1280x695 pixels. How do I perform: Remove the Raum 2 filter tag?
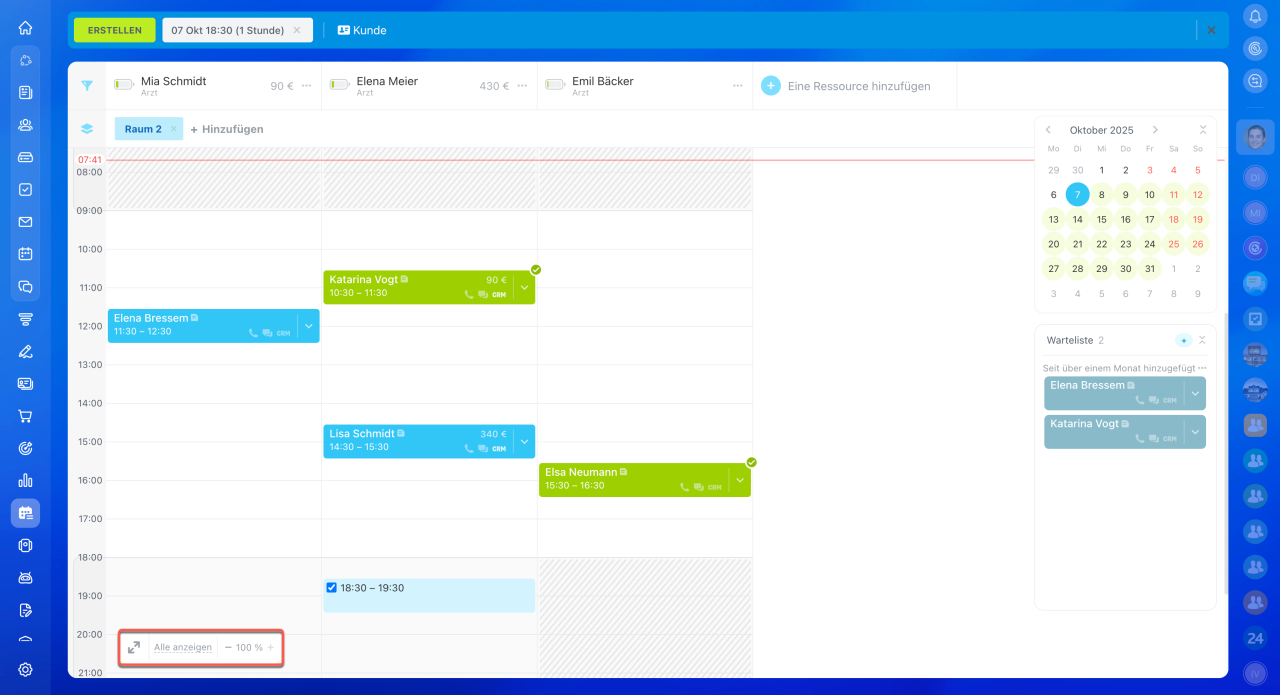tap(173, 129)
